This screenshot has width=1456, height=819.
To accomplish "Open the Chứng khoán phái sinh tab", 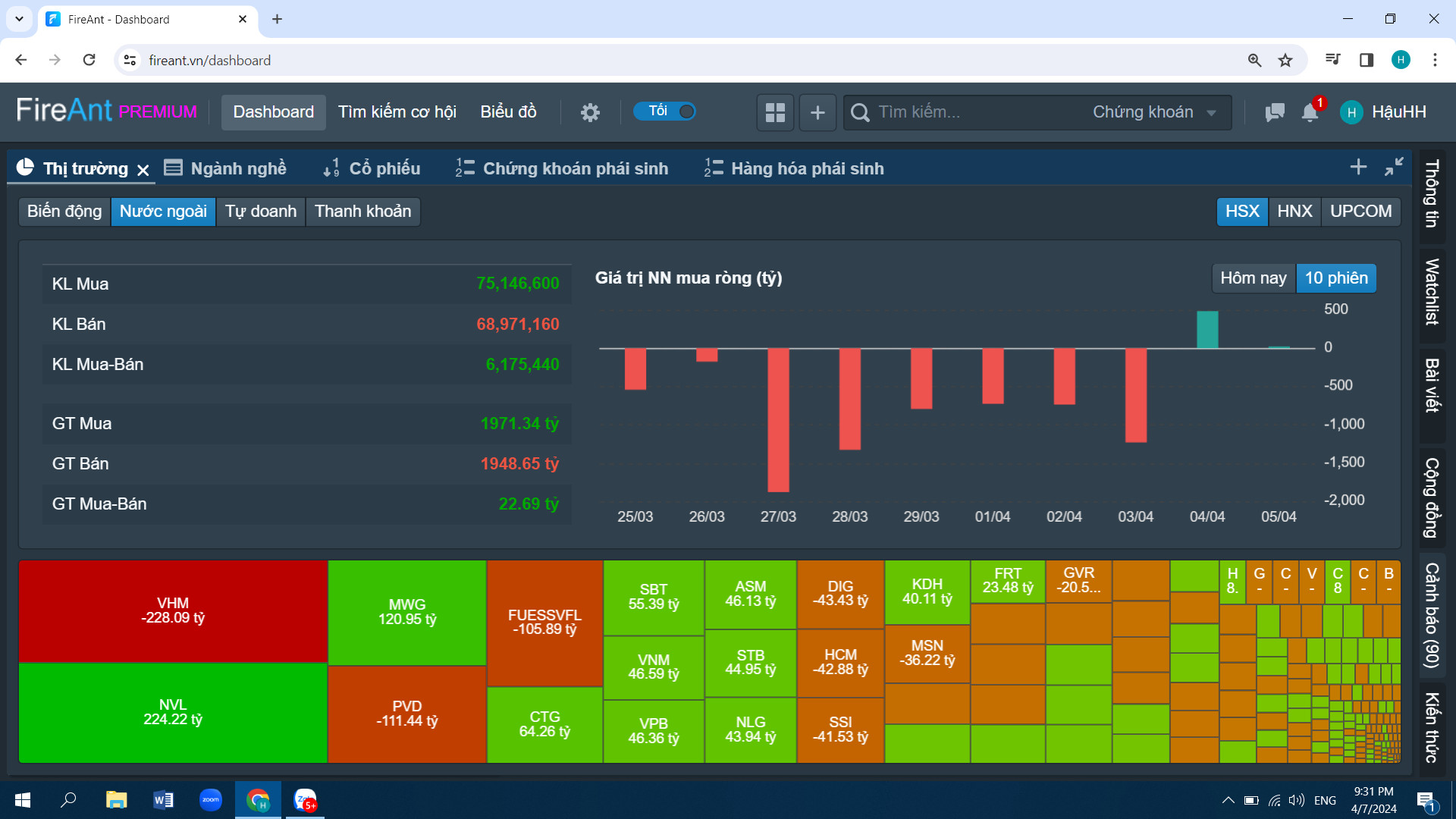I will pyautogui.click(x=562, y=168).
